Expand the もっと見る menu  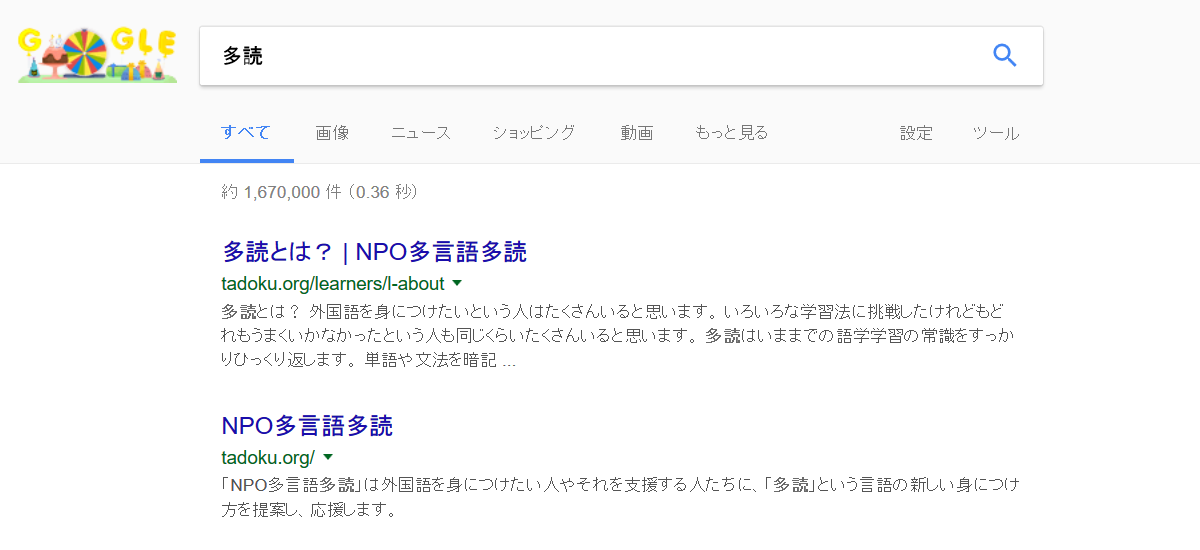(x=731, y=133)
